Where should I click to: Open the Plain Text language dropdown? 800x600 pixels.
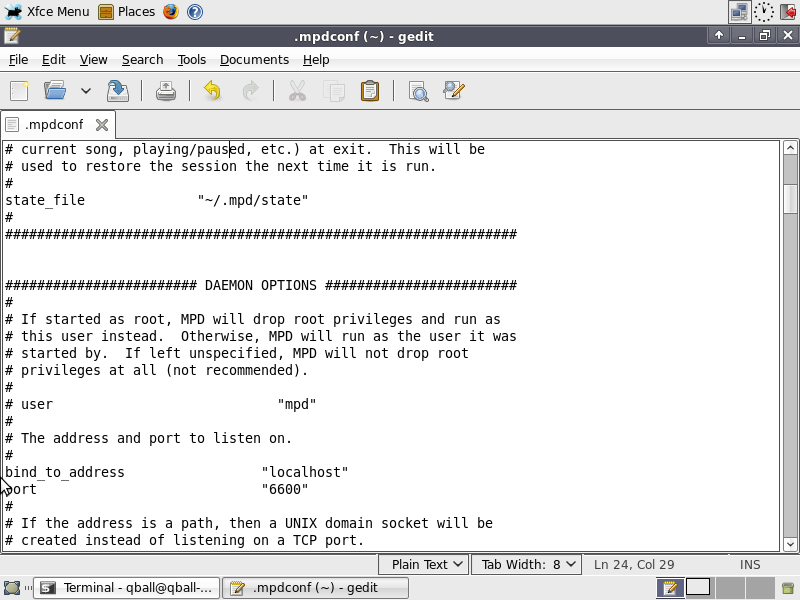[x=423, y=564]
